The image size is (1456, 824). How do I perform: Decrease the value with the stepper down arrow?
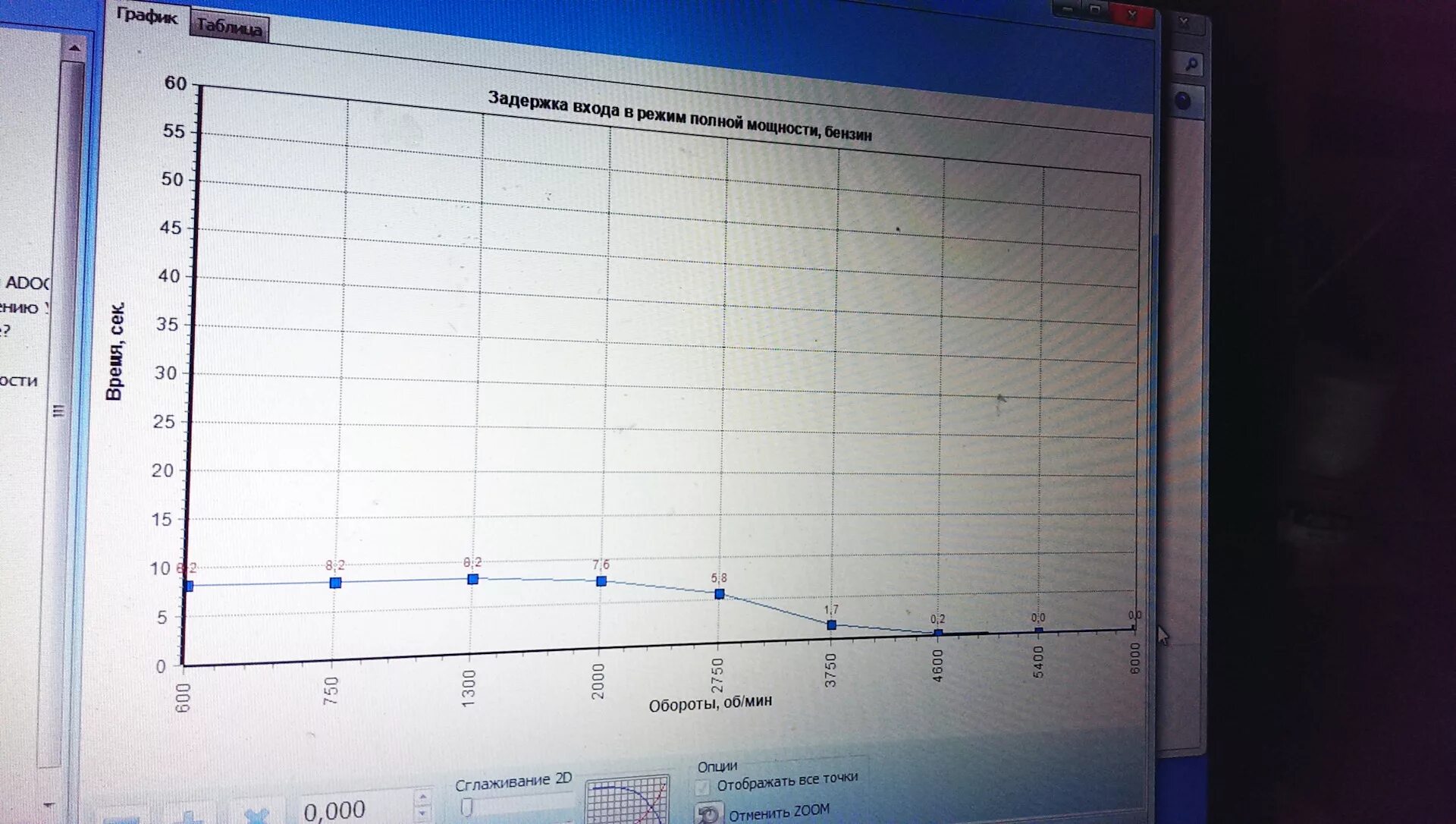pyautogui.click(x=423, y=813)
